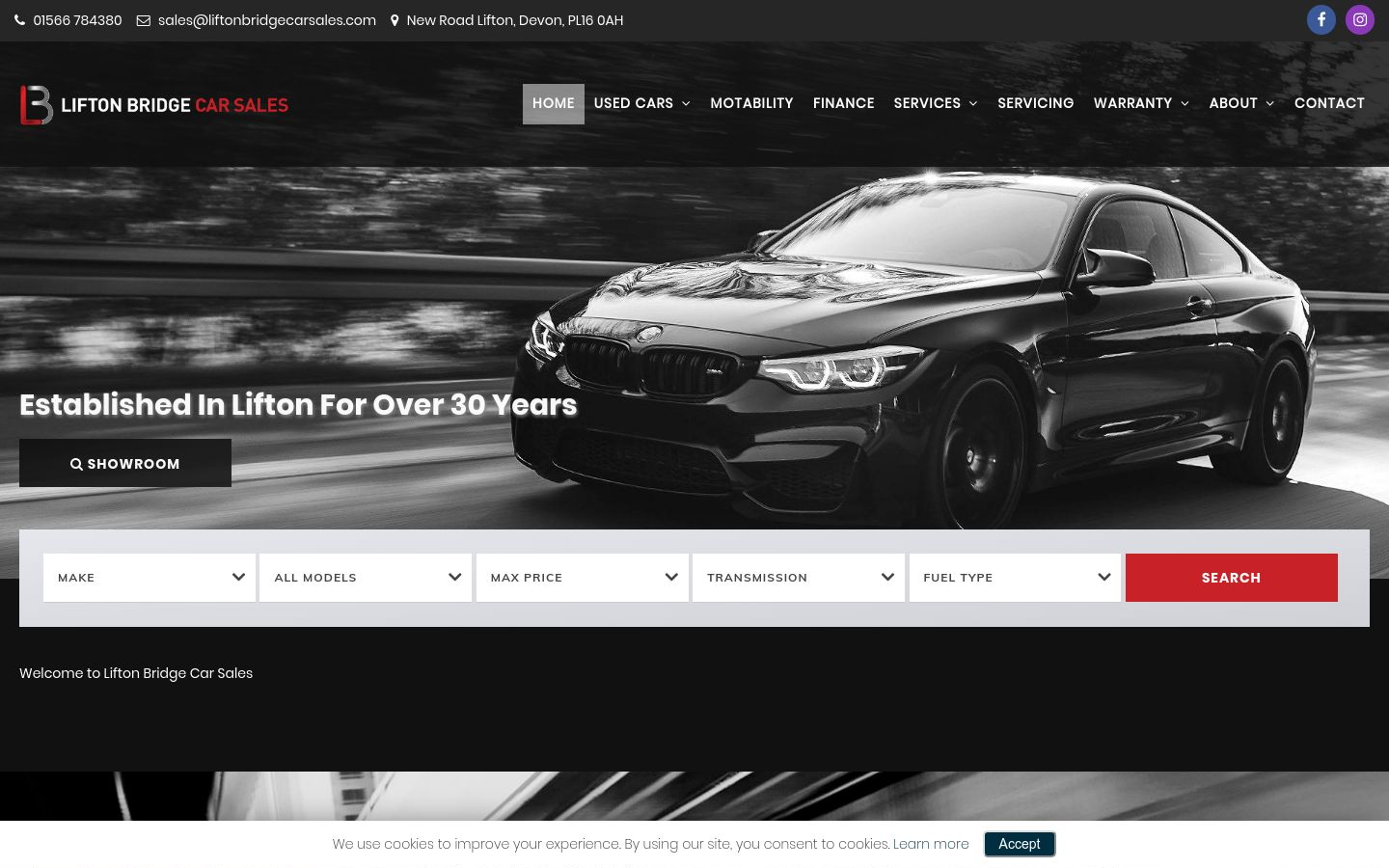Open the Facebook page icon

[1321, 19]
